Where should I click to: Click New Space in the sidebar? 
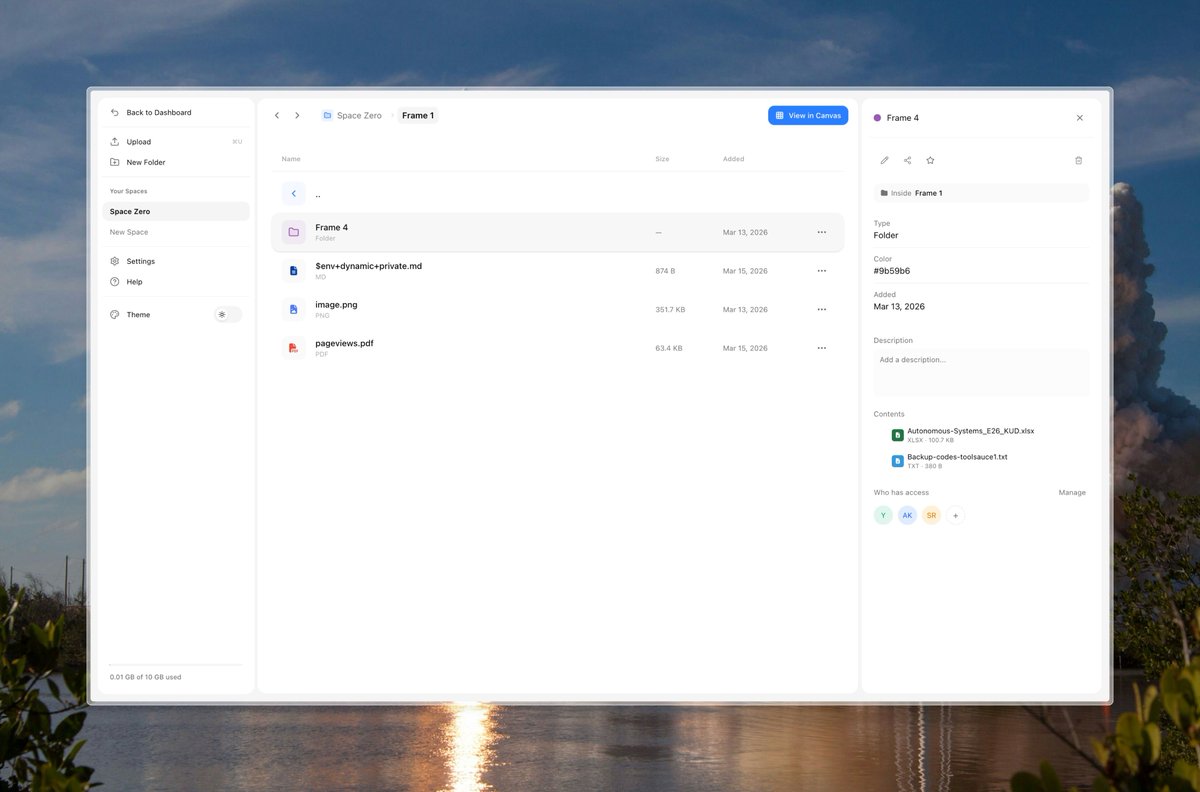click(129, 232)
